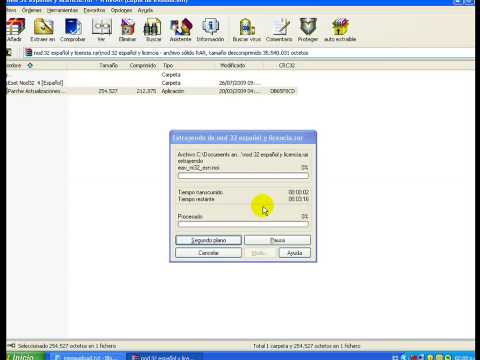Click the Pausa button in the extraction dialog
The image size is (480, 360).
click(x=277, y=240)
